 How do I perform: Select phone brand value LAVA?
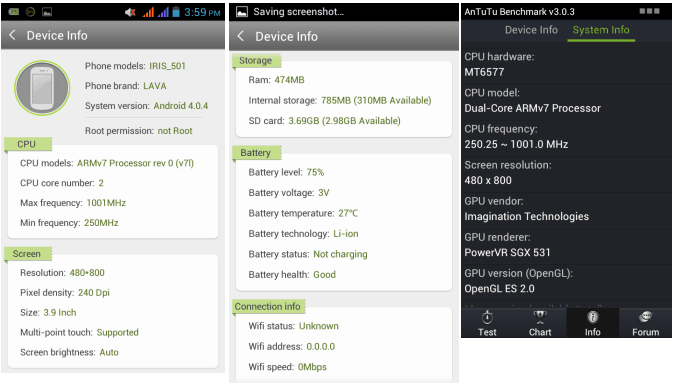pos(155,86)
